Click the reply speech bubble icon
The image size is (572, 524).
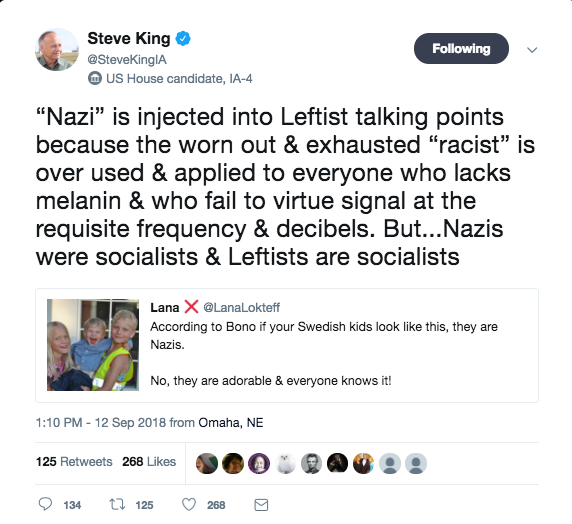[x=45, y=504]
